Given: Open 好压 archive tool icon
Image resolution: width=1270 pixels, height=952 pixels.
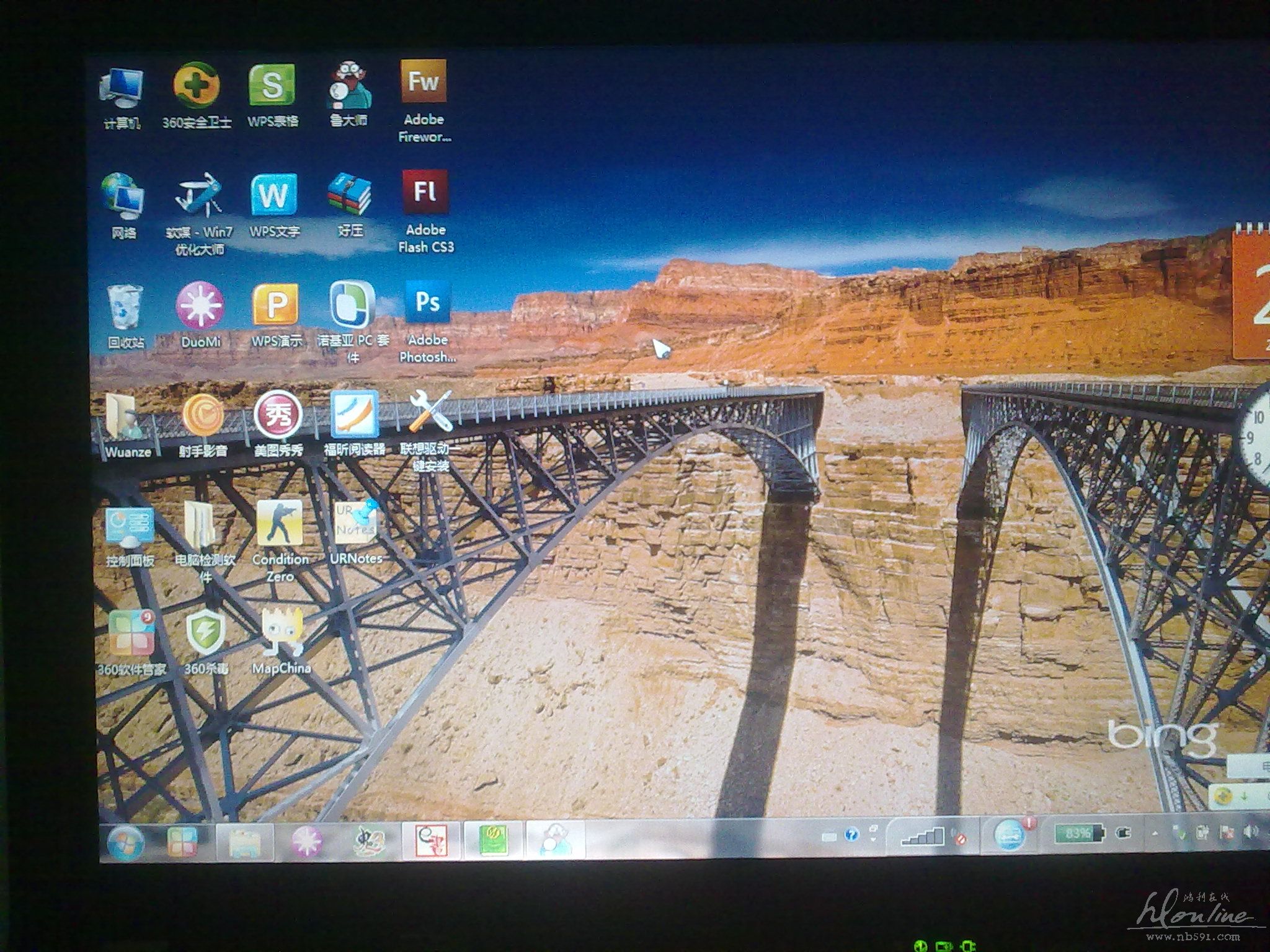Looking at the screenshot, I should click(x=349, y=195).
